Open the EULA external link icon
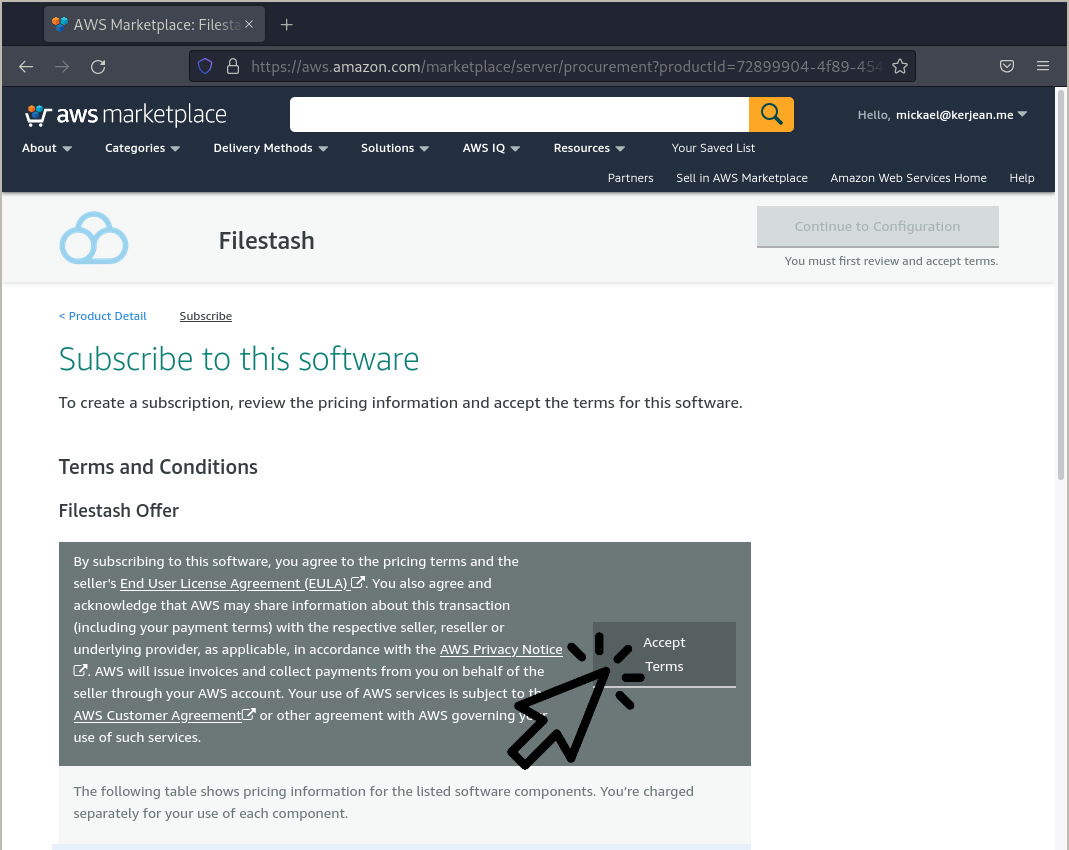Screen dimensions: 1069x850 point(357,583)
